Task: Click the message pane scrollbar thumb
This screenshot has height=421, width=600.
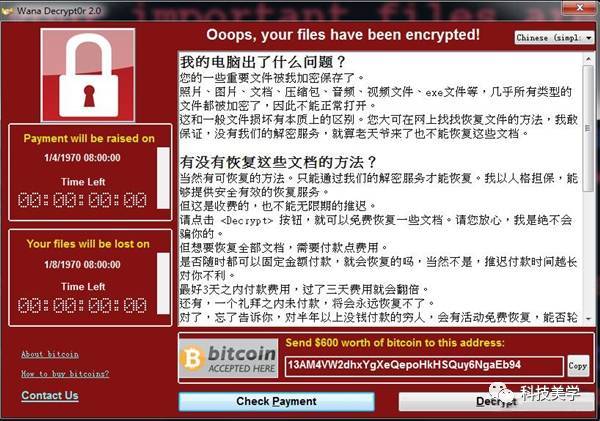Action: pos(588,128)
